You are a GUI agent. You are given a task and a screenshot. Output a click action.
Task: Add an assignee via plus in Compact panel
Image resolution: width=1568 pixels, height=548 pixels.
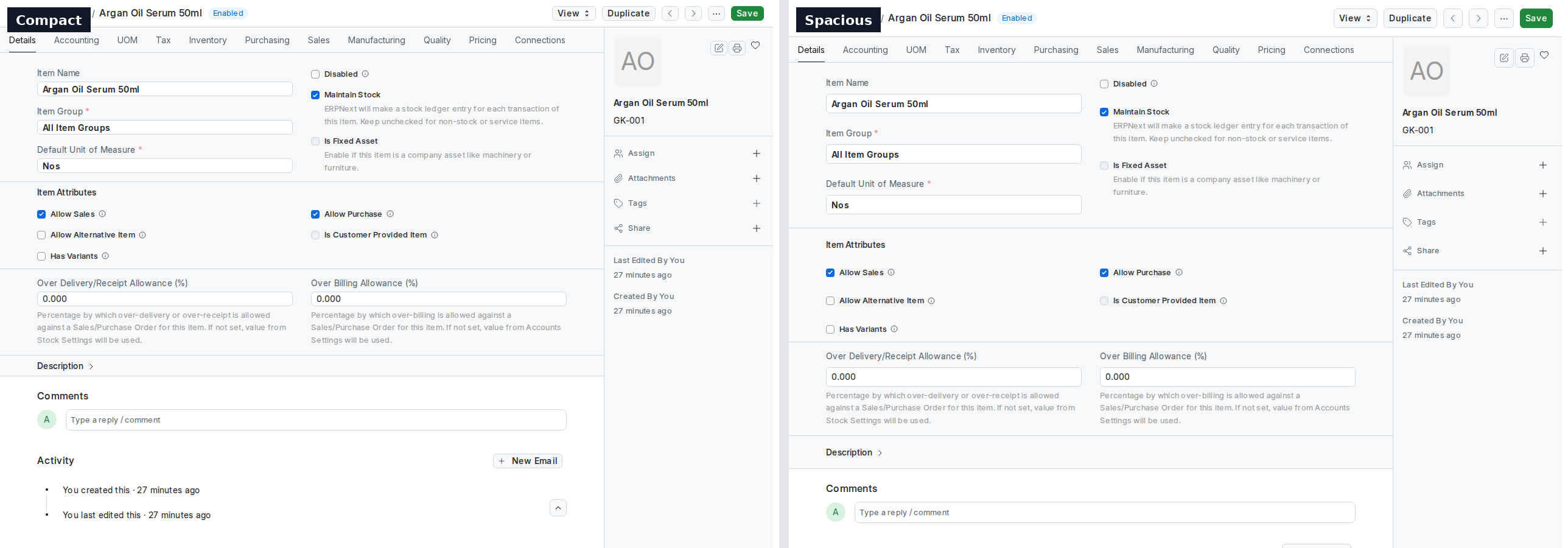click(x=757, y=153)
